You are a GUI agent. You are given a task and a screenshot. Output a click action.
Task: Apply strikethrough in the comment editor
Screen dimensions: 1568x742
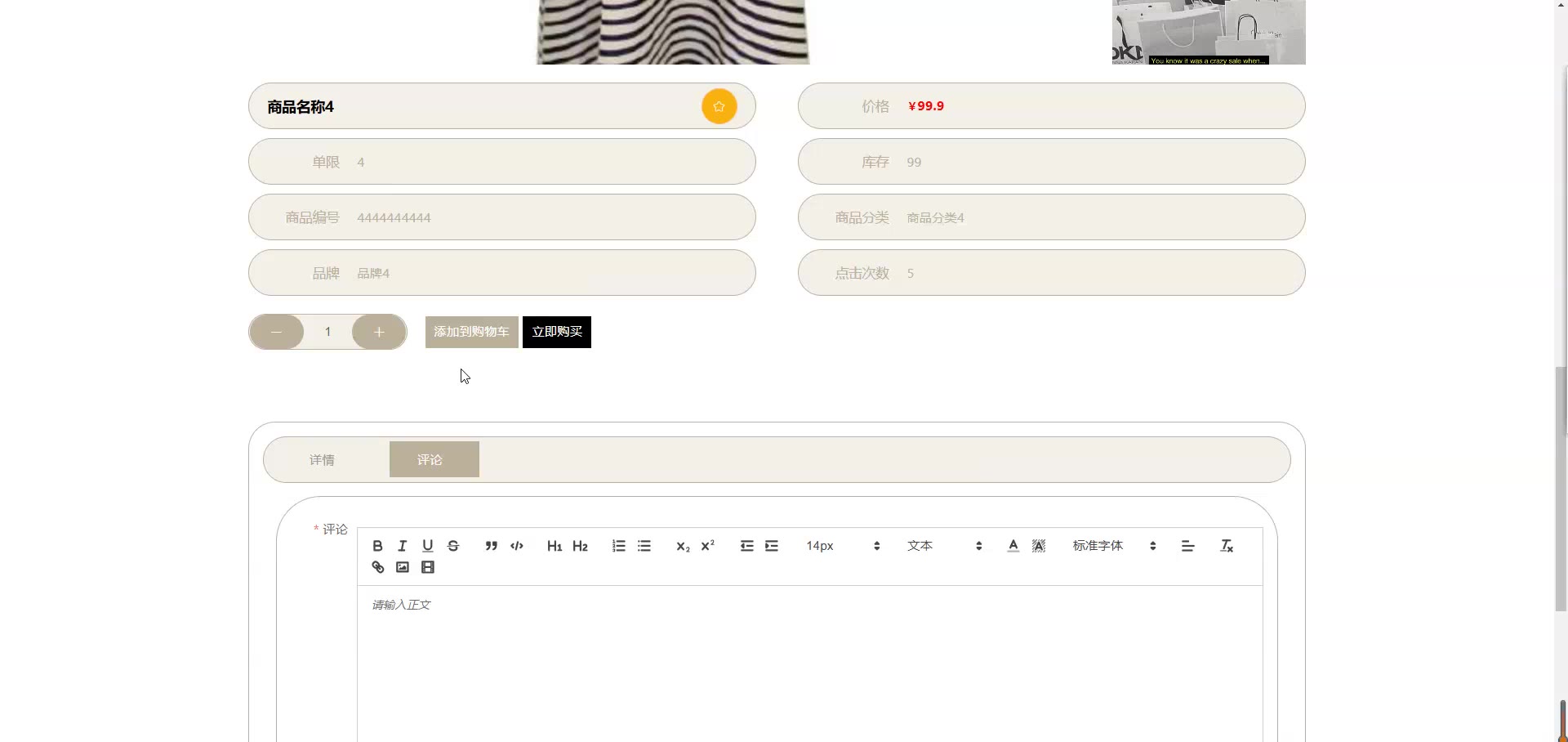click(453, 546)
